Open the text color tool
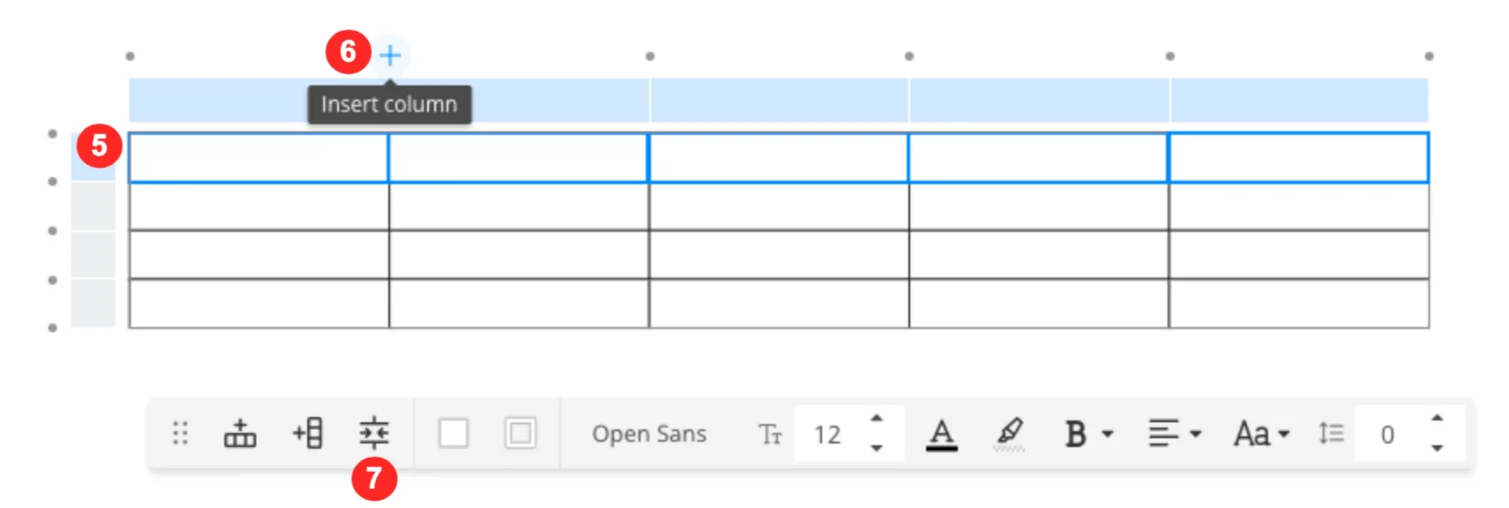This screenshot has width=1509, height=508. point(941,434)
